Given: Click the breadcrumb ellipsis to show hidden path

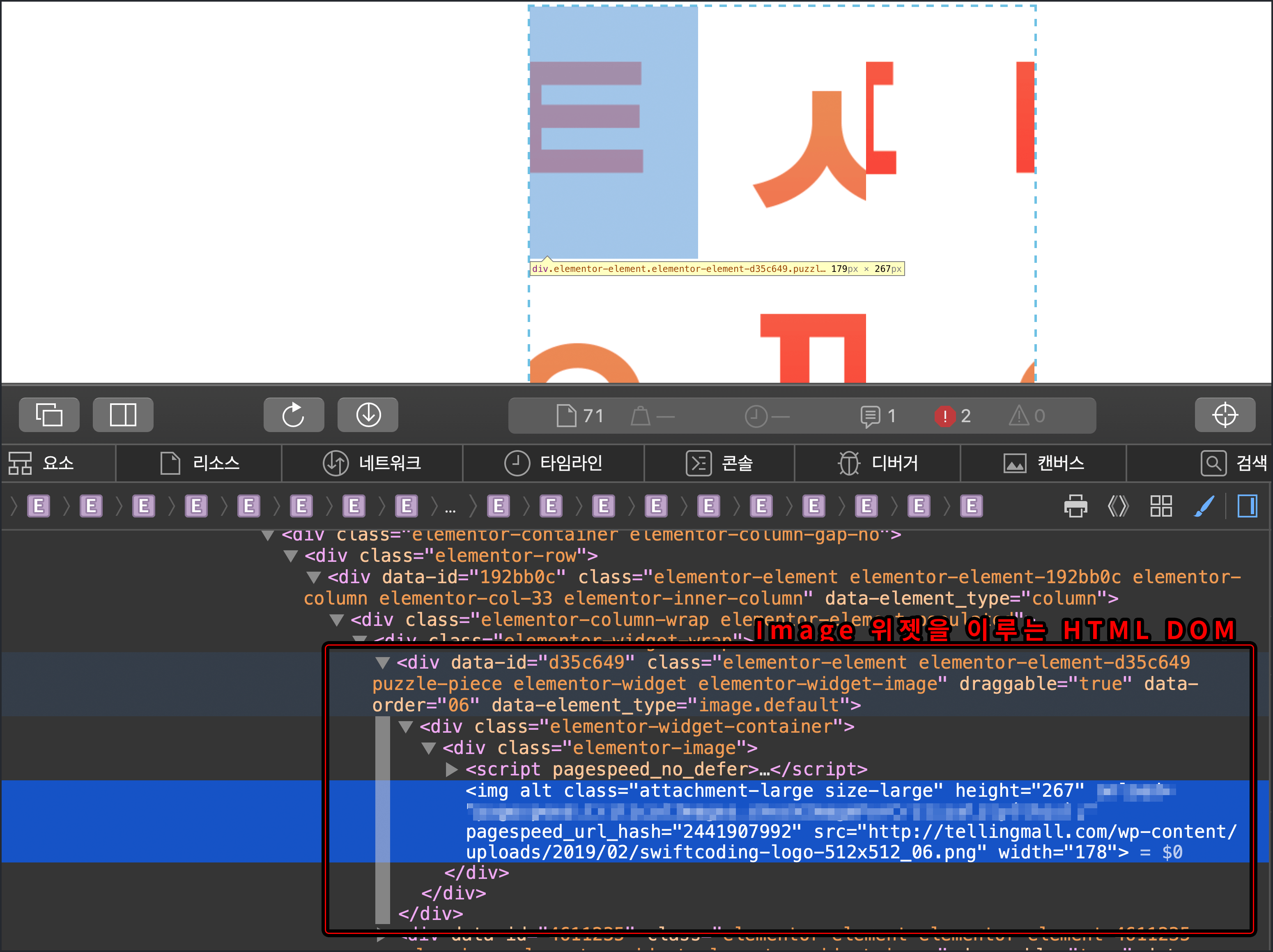Looking at the screenshot, I should [450, 509].
